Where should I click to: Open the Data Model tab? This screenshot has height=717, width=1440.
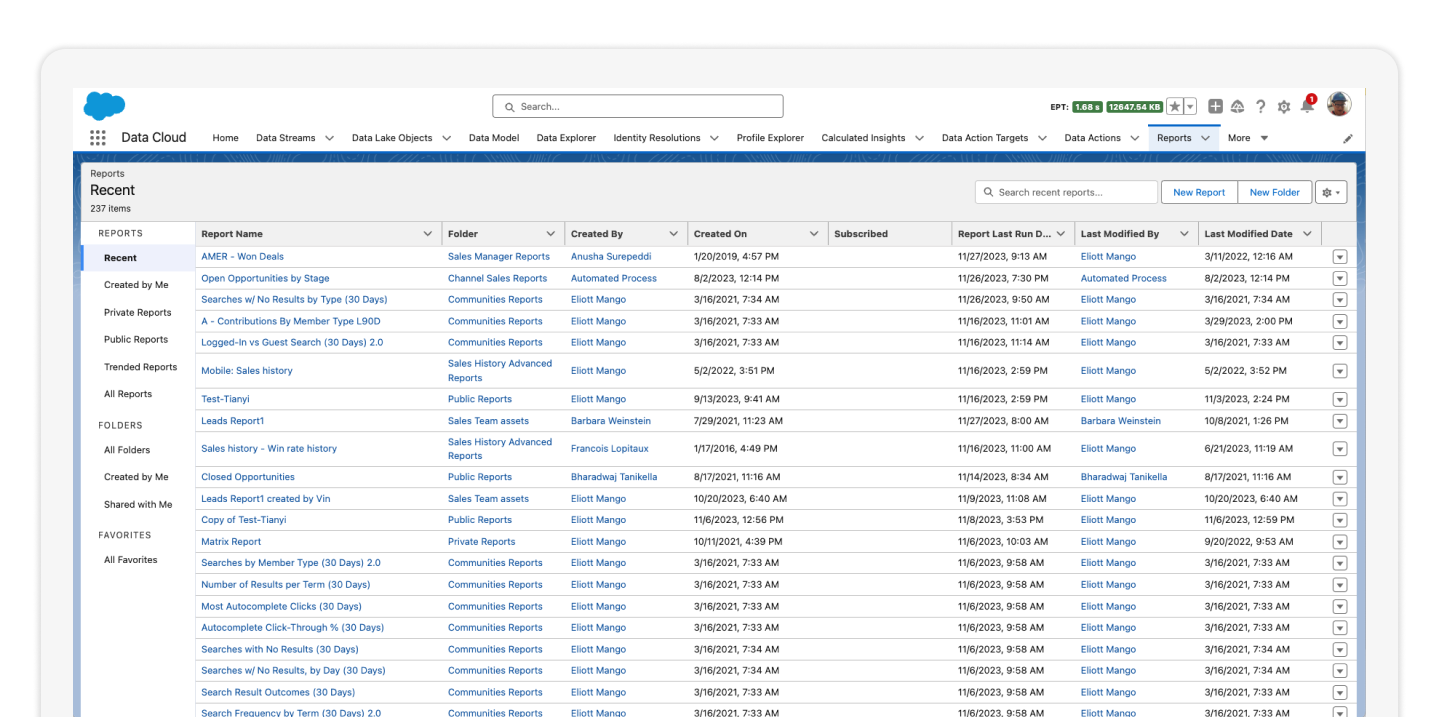tap(494, 138)
